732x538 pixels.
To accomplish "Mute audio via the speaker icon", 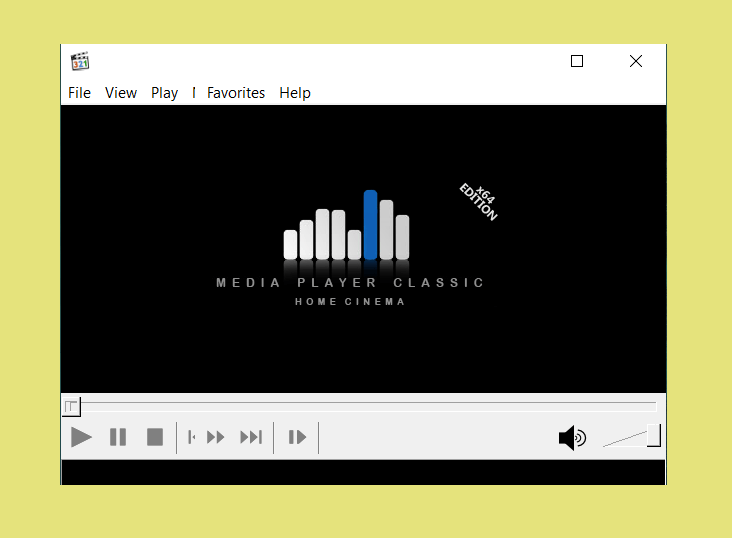I will 572,438.
